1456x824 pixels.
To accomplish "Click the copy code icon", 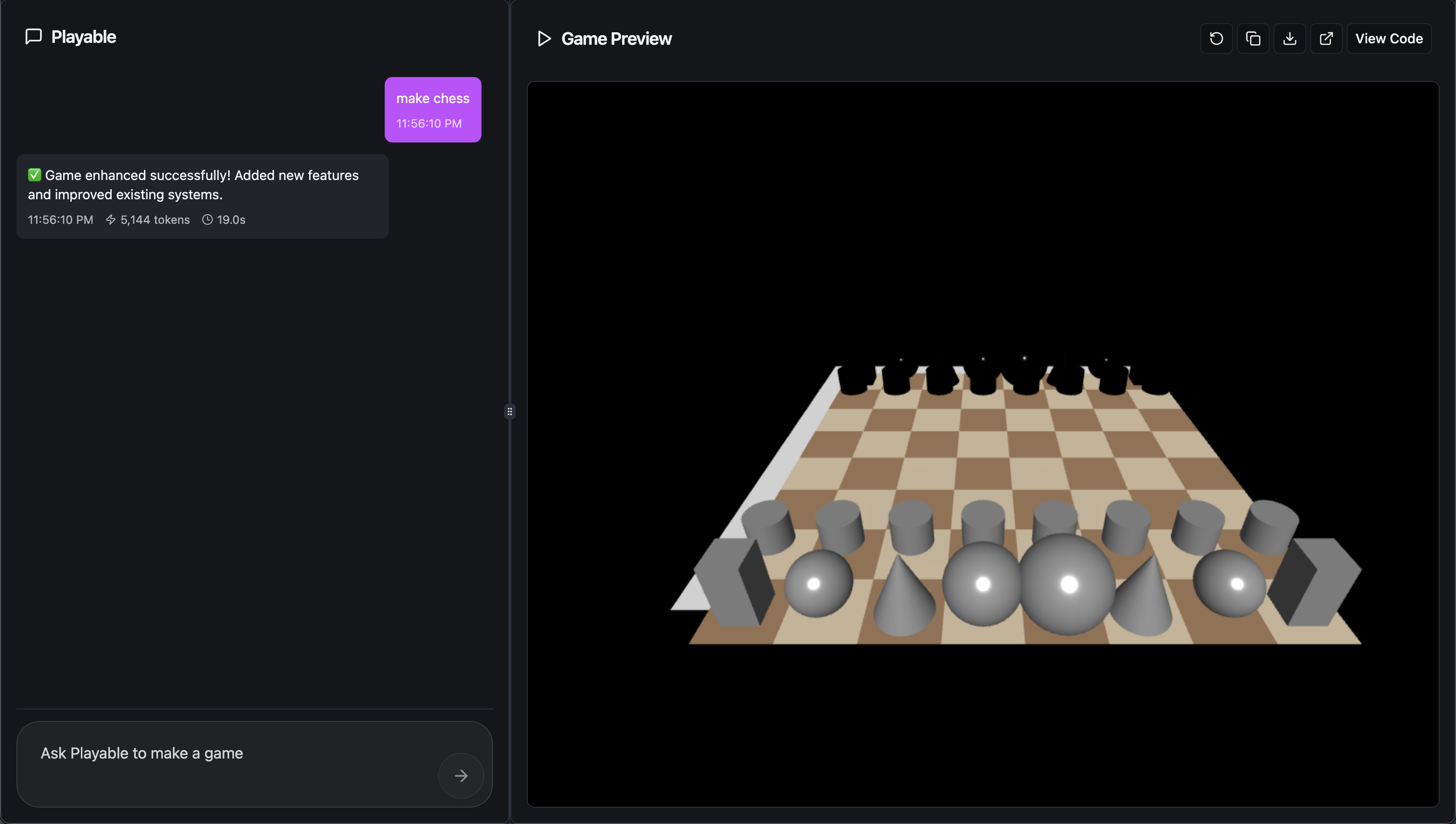I will (x=1253, y=39).
